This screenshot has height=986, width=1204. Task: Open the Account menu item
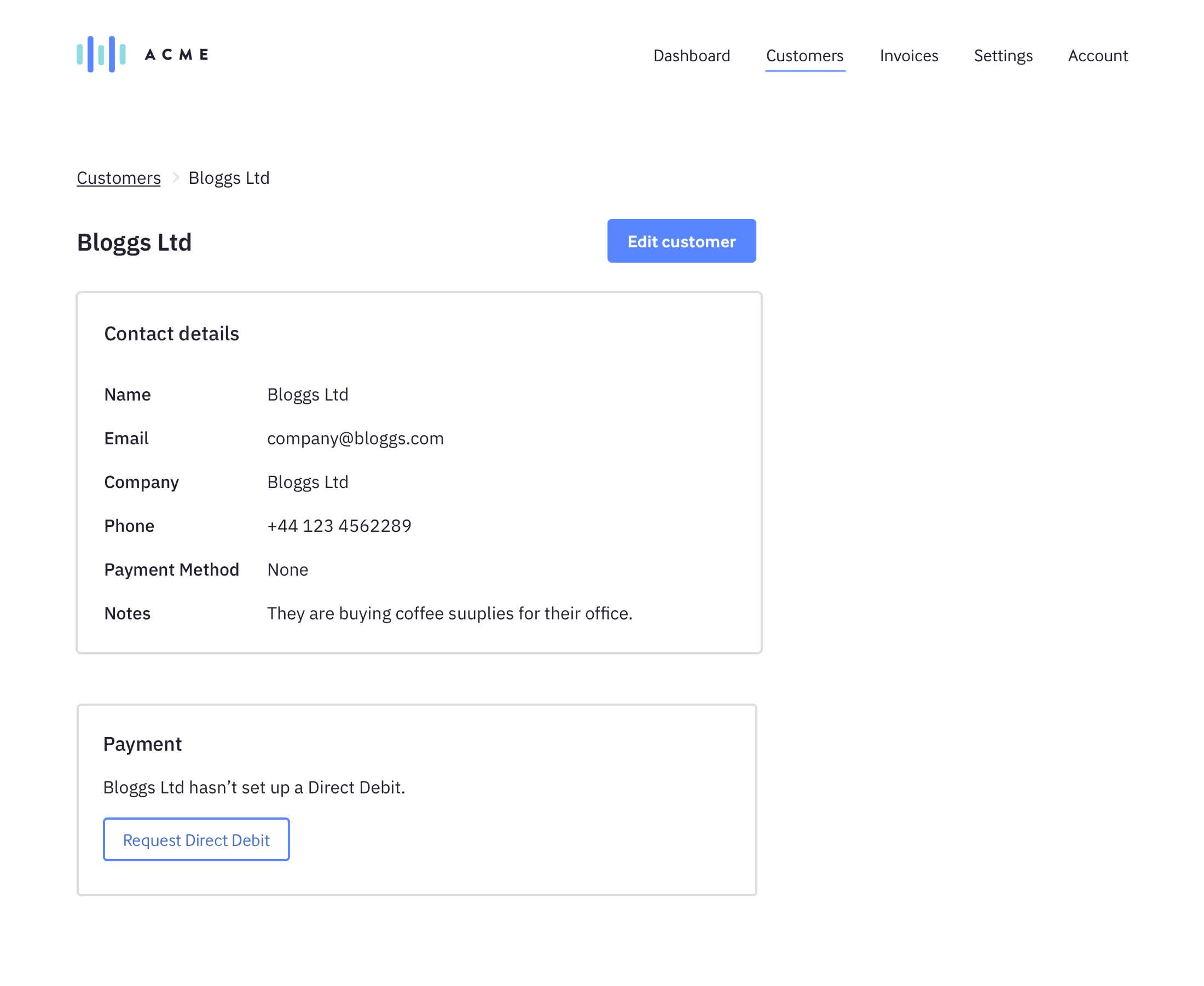pyautogui.click(x=1097, y=56)
